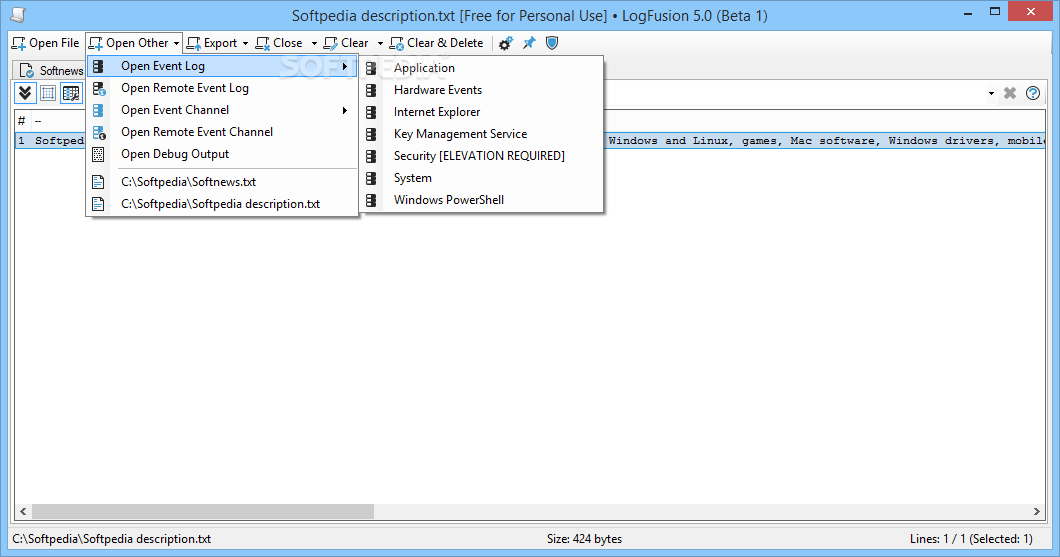Click the icon beside Application
The image size is (1060, 557).
tap(371, 68)
